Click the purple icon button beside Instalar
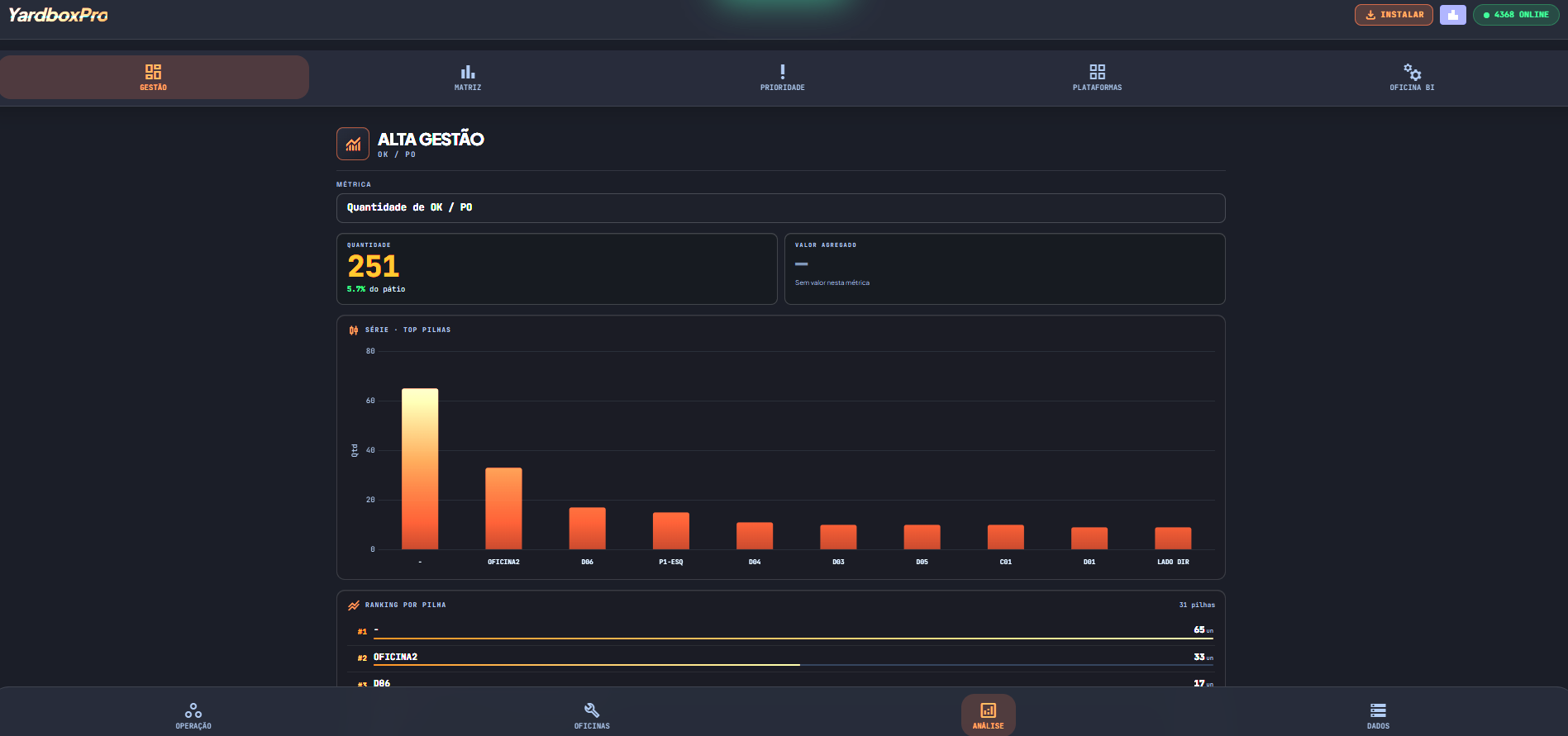 click(x=1452, y=15)
